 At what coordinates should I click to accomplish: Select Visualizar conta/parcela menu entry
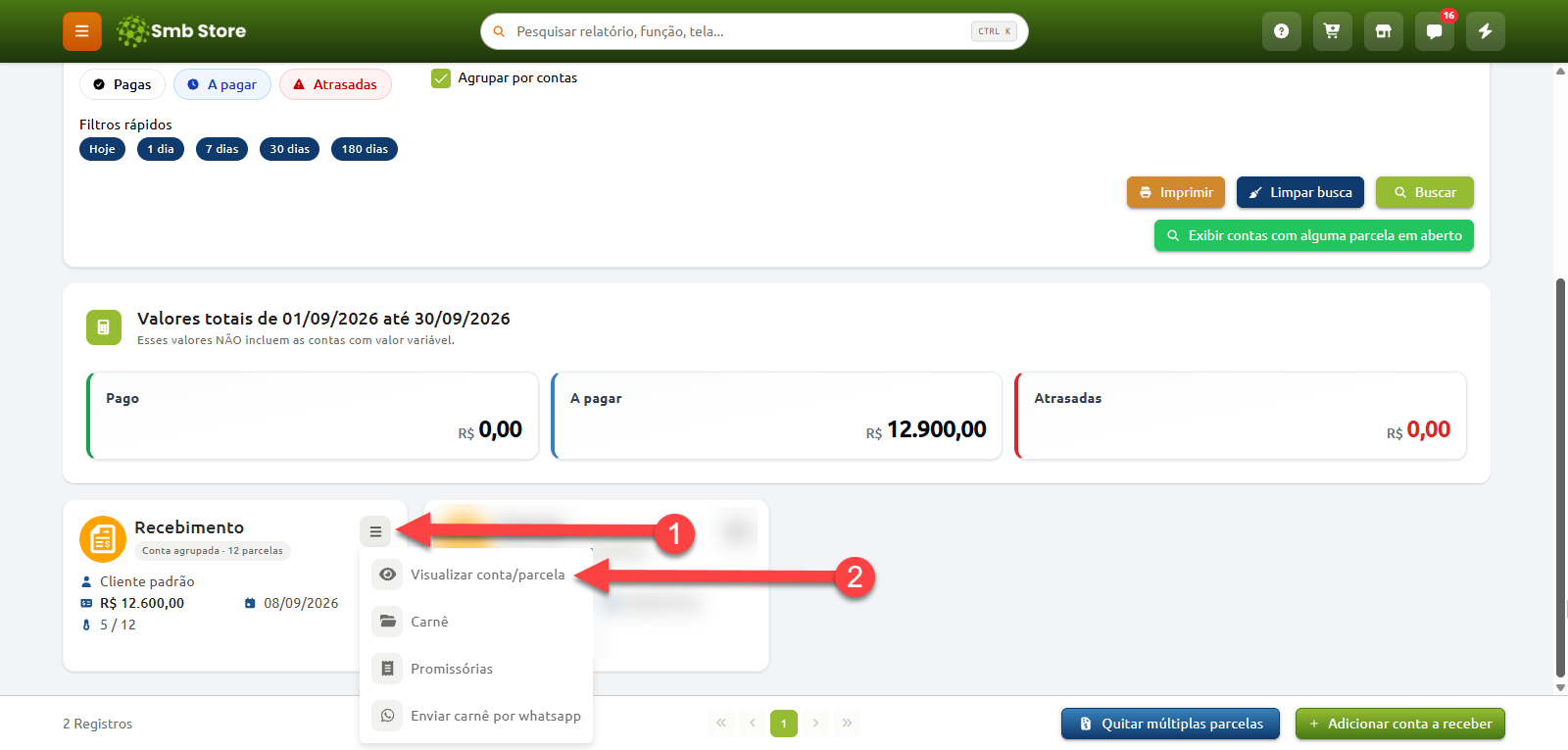pos(476,575)
